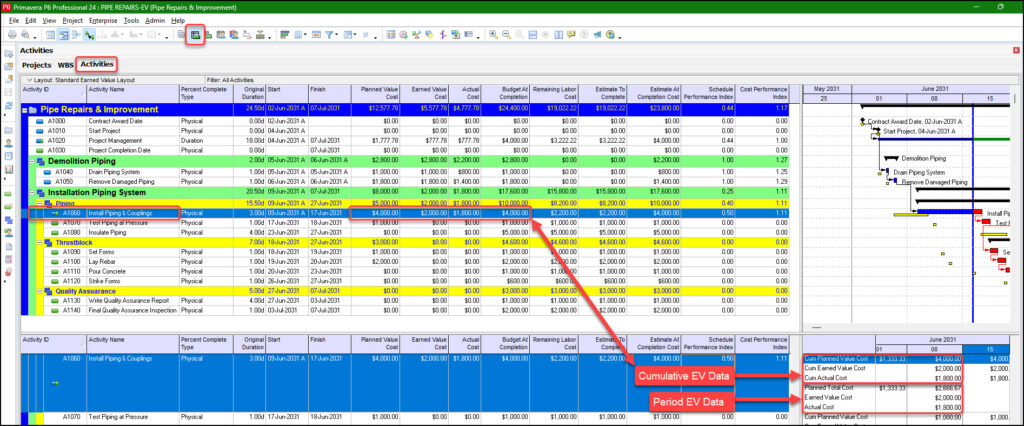Click the Percent Complete Type column header

(x=206, y=93)
